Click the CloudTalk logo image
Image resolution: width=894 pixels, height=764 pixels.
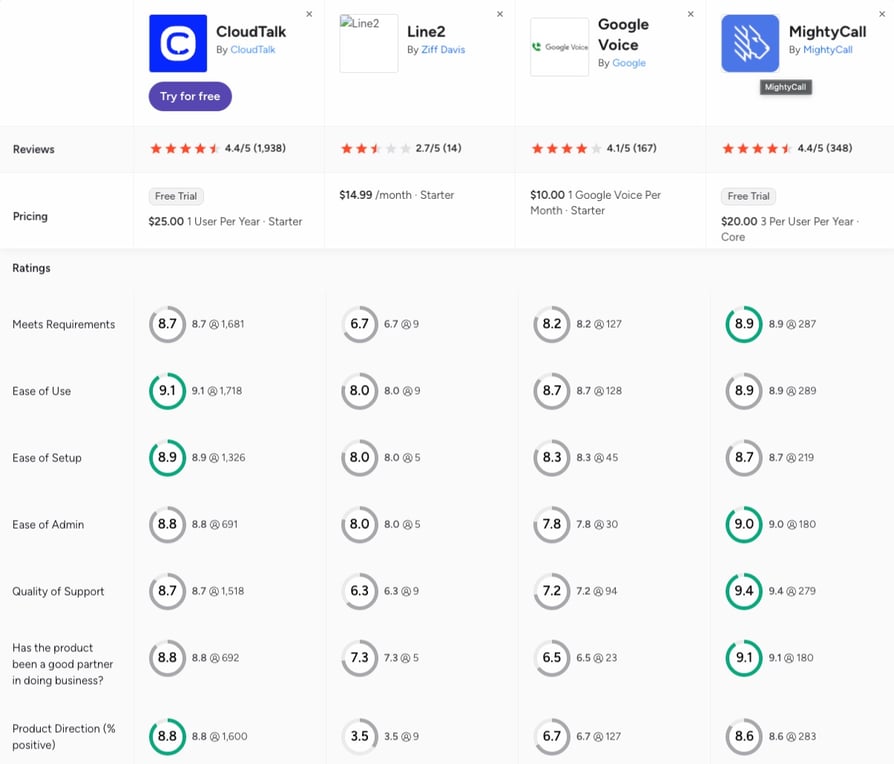(178, 43)
